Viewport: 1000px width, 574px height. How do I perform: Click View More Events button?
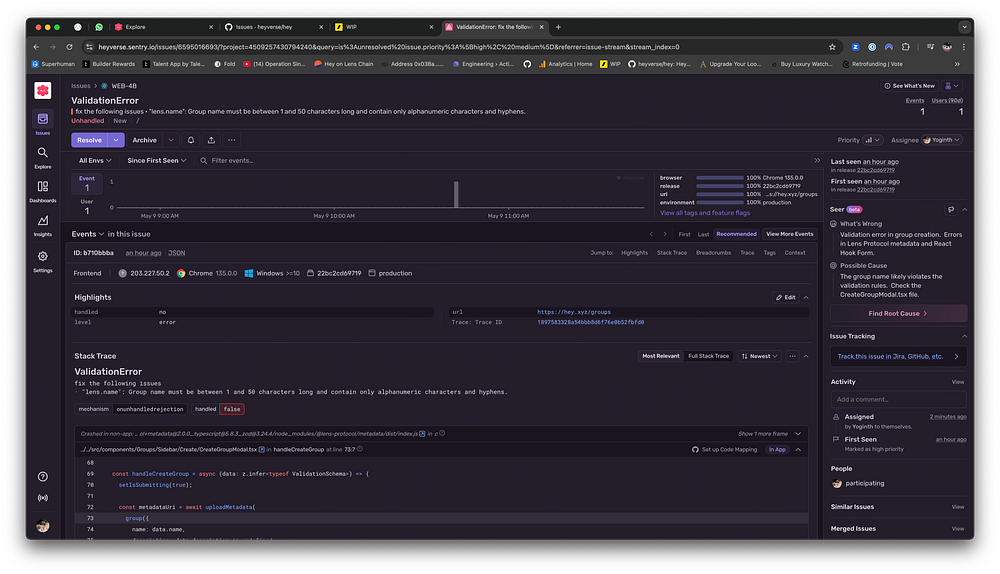coord(789,234)
